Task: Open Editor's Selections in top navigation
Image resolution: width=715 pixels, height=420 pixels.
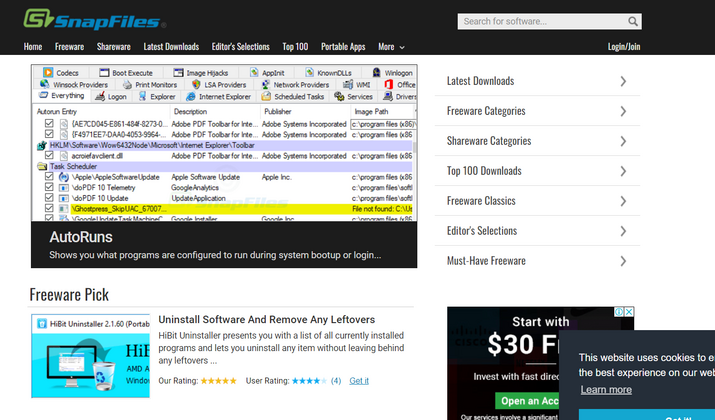Action: click(x=240, y=46)
